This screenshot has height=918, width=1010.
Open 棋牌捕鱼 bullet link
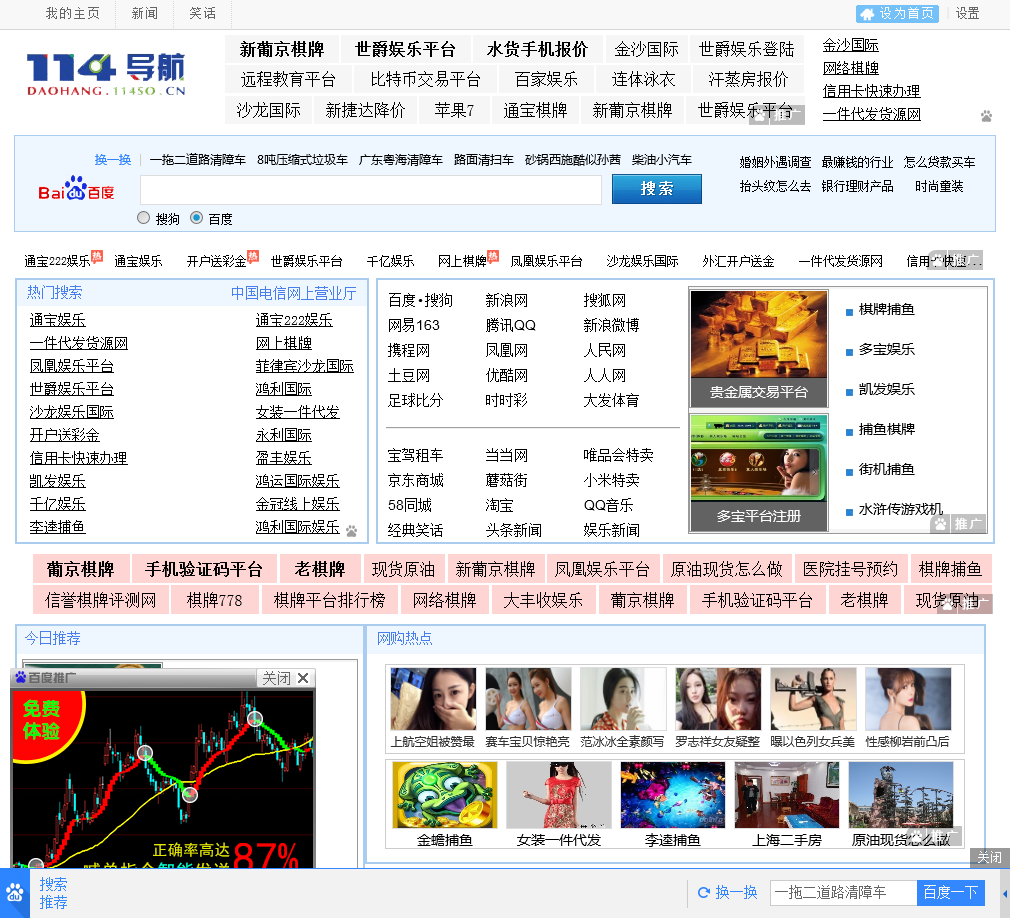886,309
